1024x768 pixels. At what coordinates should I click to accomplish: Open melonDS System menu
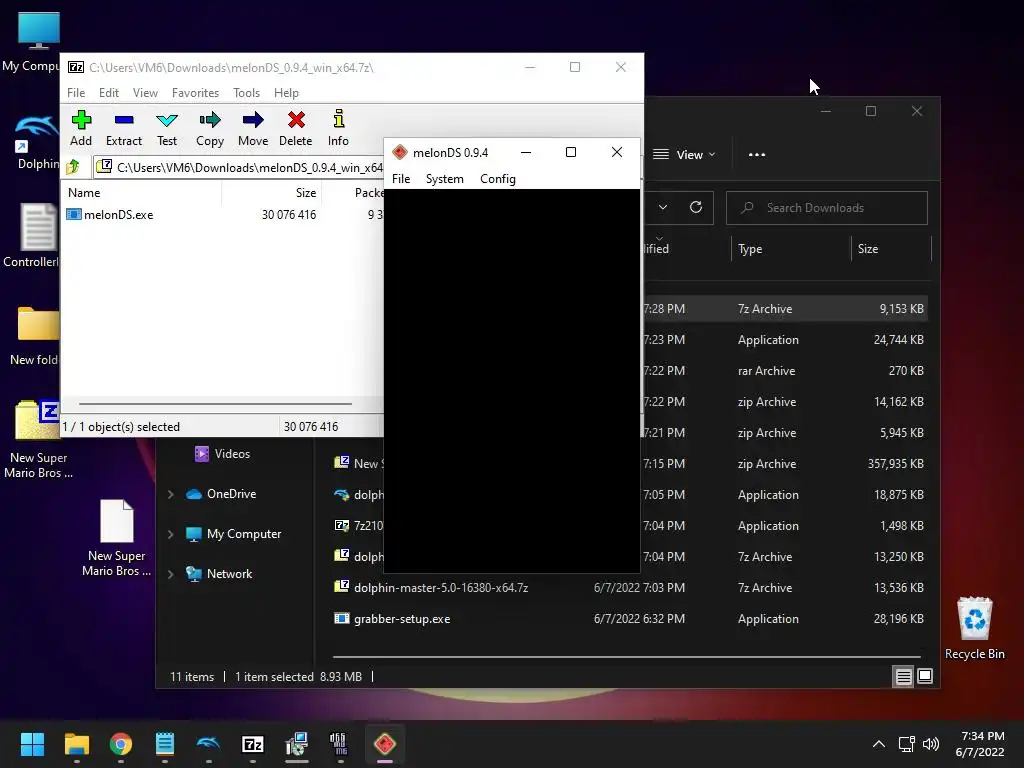(x=444, y=179)
